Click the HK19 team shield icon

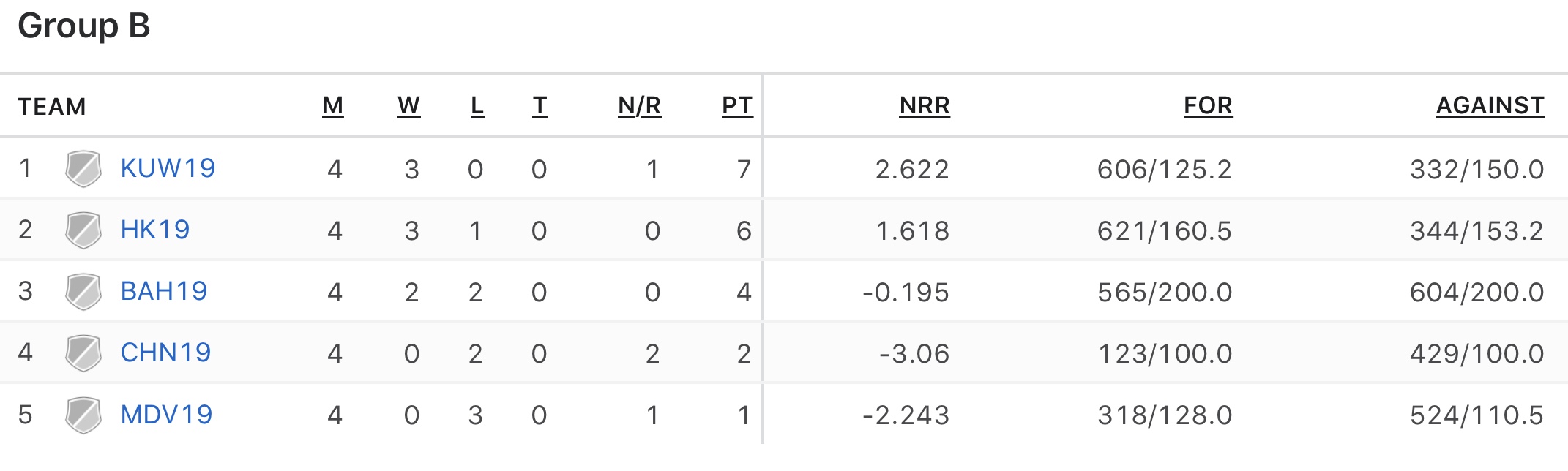[83, 230]
